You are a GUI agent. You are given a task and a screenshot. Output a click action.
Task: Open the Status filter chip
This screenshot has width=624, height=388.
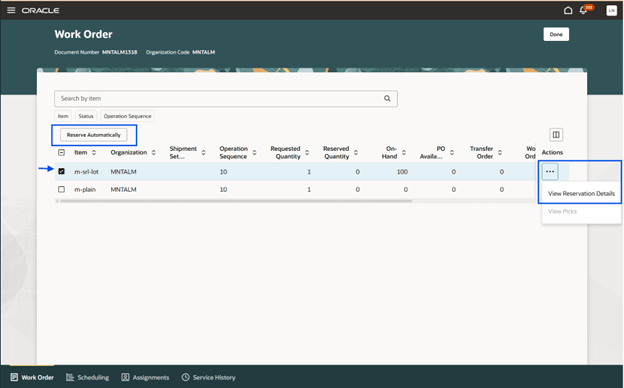click(86, 116)
